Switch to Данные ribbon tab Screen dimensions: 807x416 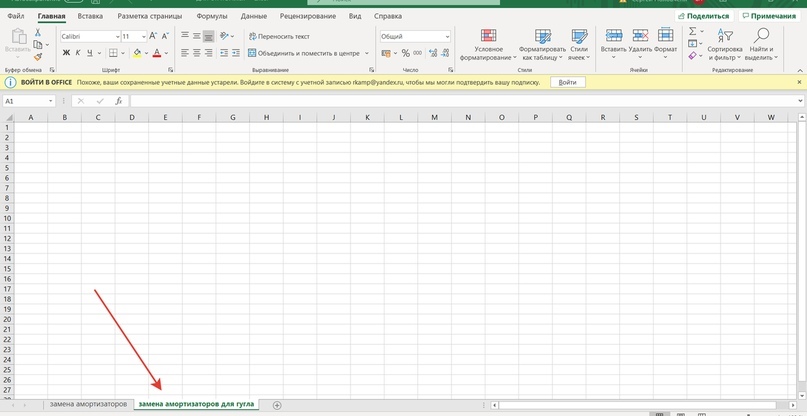pyautogui.click(x=254, y=16)
